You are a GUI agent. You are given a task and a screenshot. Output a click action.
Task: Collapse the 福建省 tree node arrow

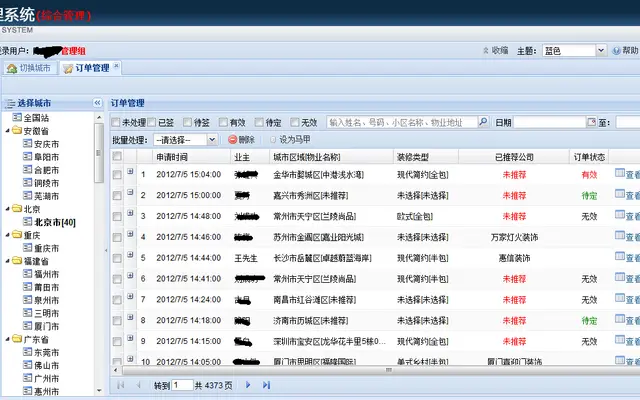[x=8, y=261]
